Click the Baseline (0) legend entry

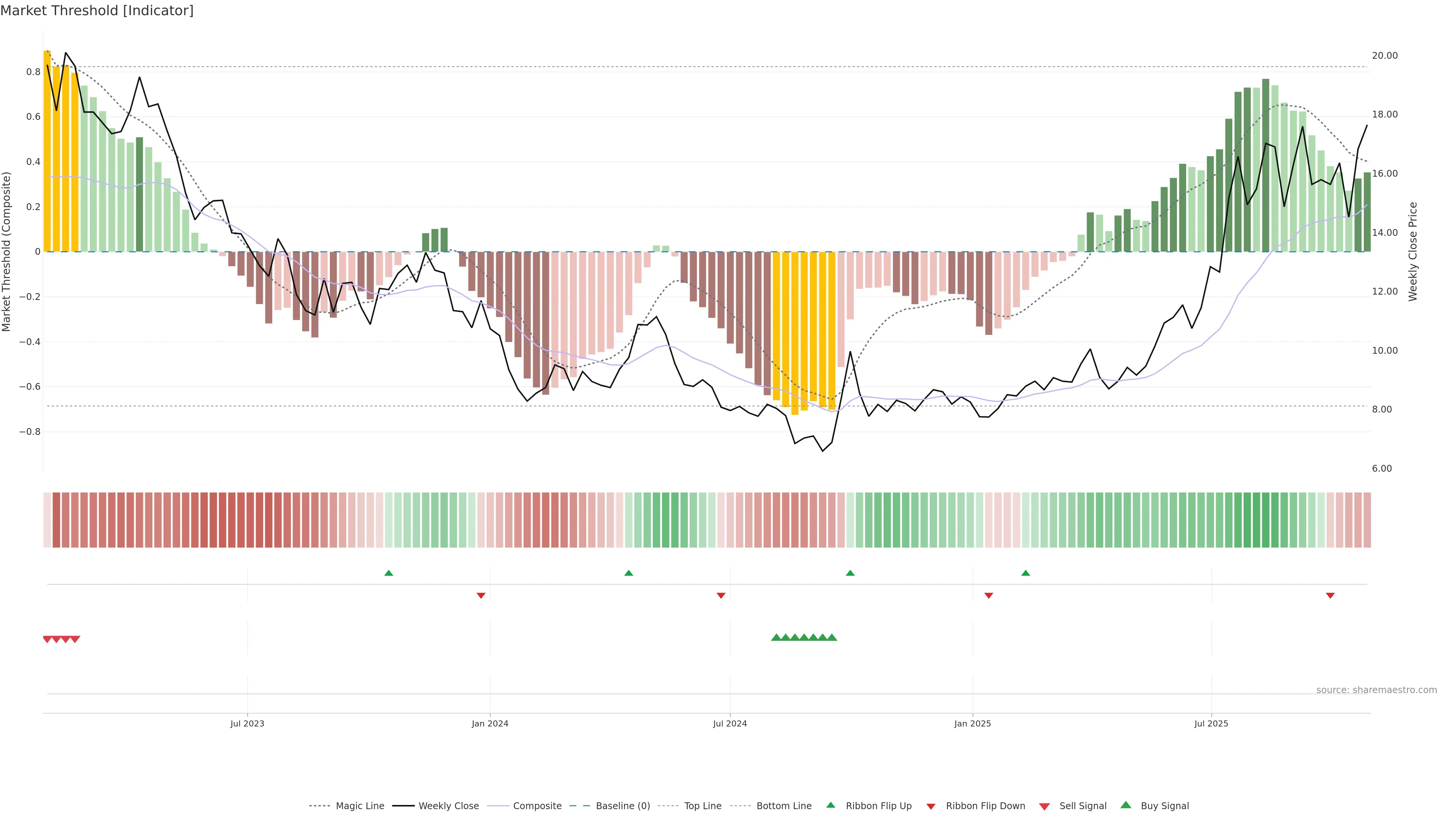coord(622,806)
